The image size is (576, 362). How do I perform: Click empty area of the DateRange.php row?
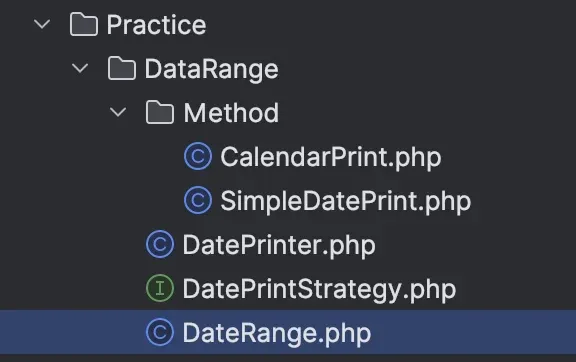(474, 332)
